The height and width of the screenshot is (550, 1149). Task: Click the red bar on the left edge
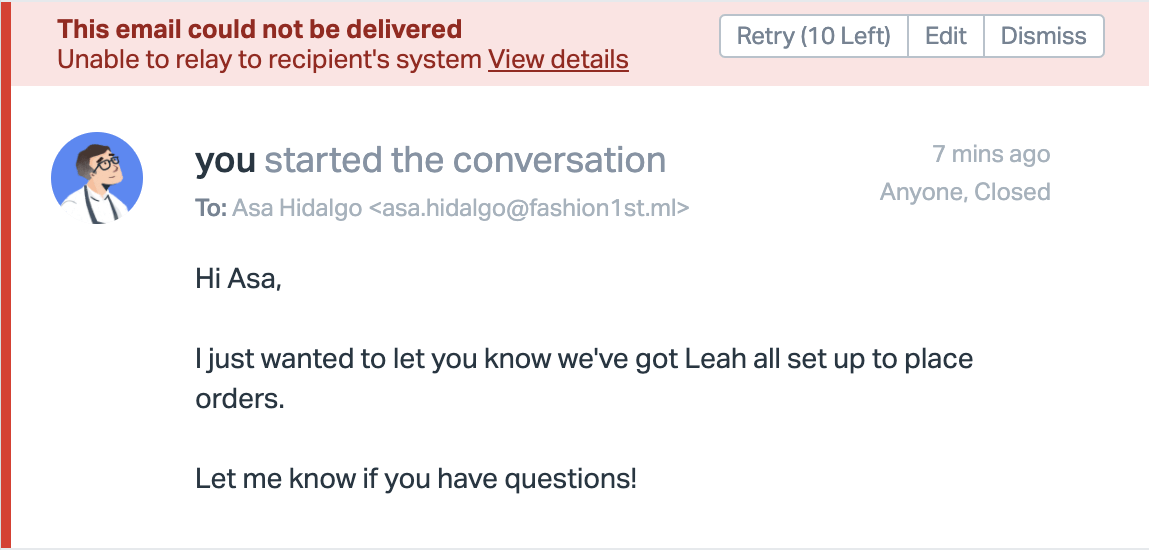pos(5,300)
